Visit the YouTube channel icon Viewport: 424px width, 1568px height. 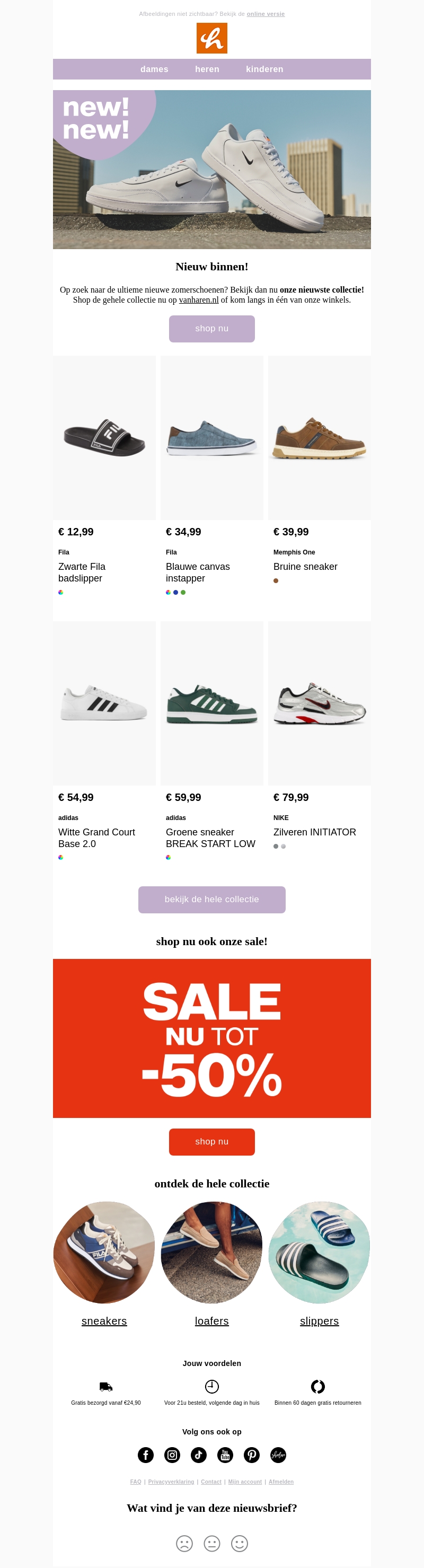pos(225,1454)
